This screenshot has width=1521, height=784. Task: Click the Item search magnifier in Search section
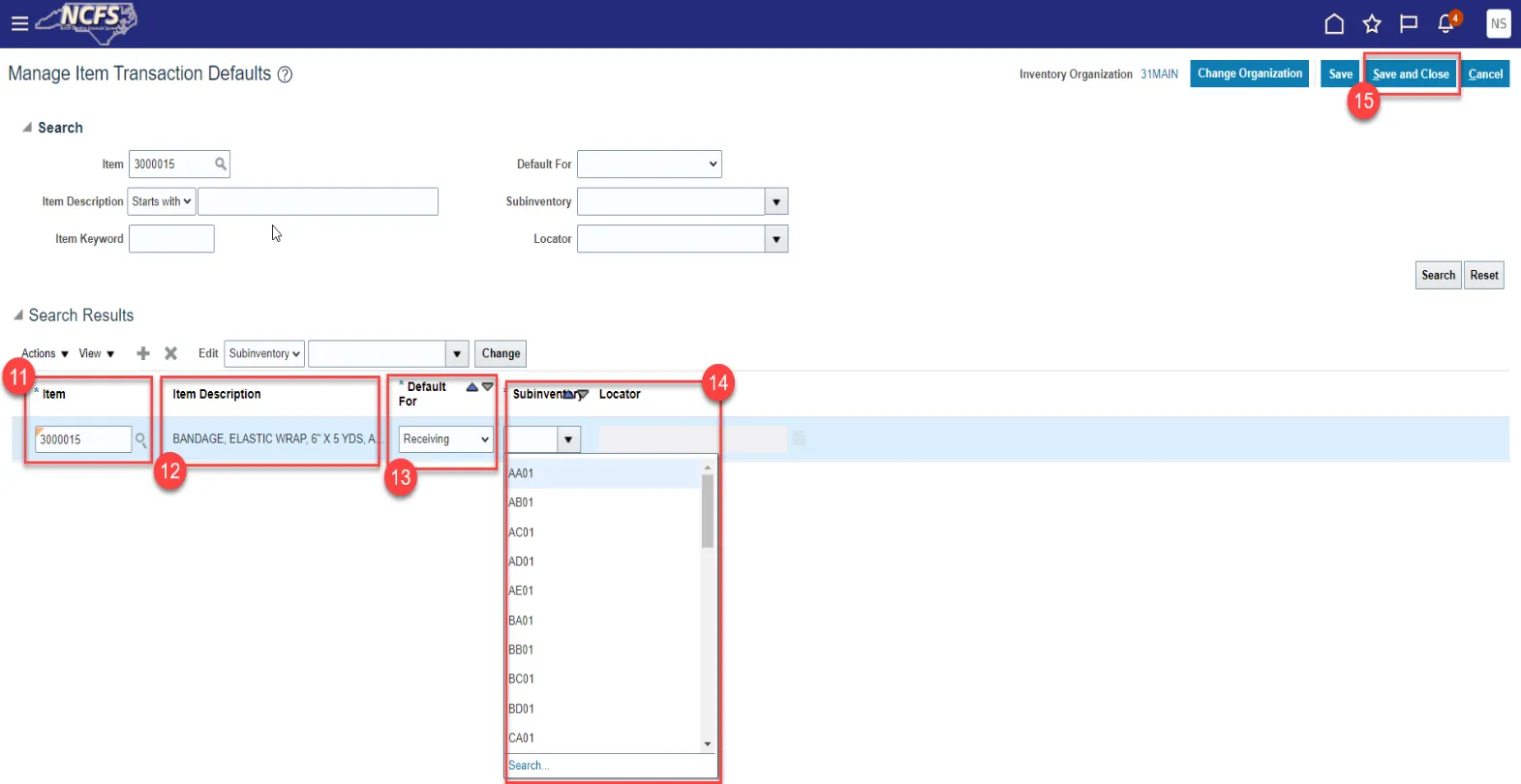click(221, 165)
